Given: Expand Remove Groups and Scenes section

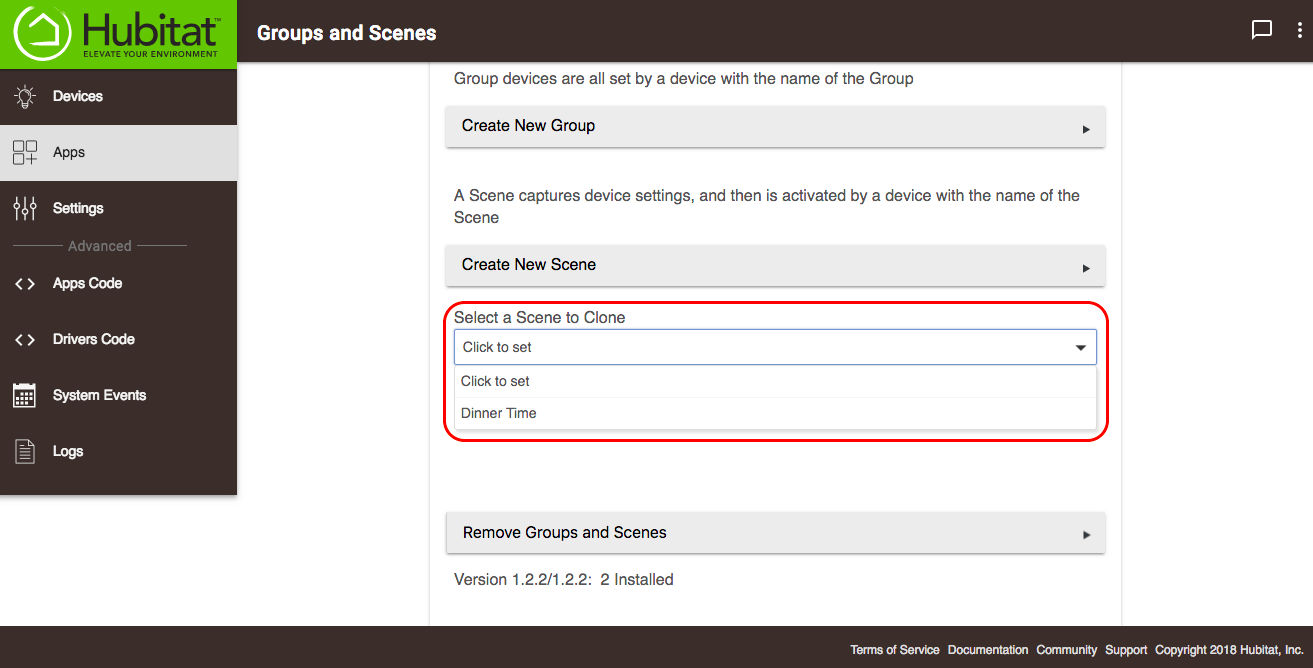Looking at the screenshot, I should pyautogui.click(x=775, y=533).
